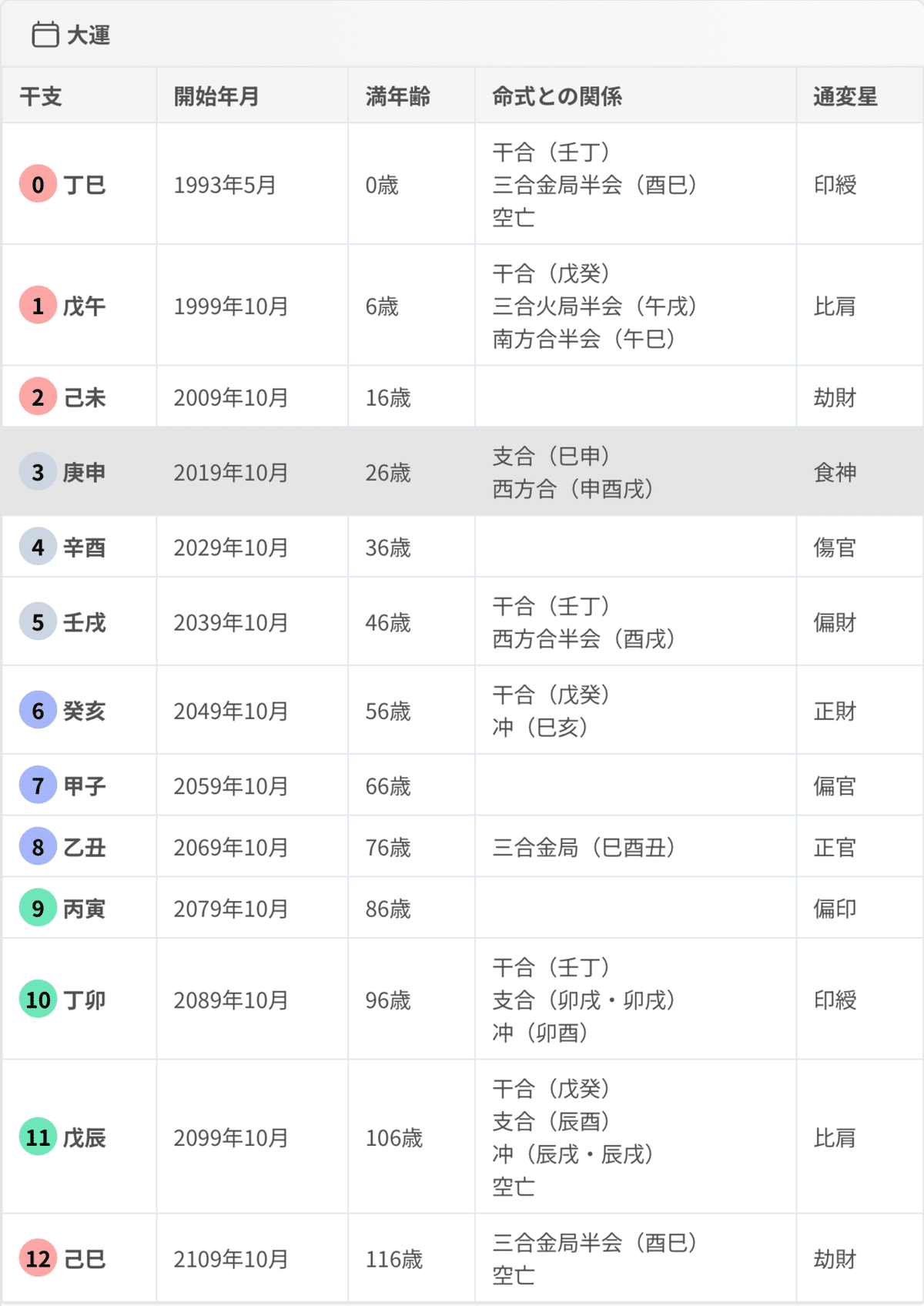
Task: Click the 2029年10月 start date cell
Action: pyautogui.click(x=231, y=548)
